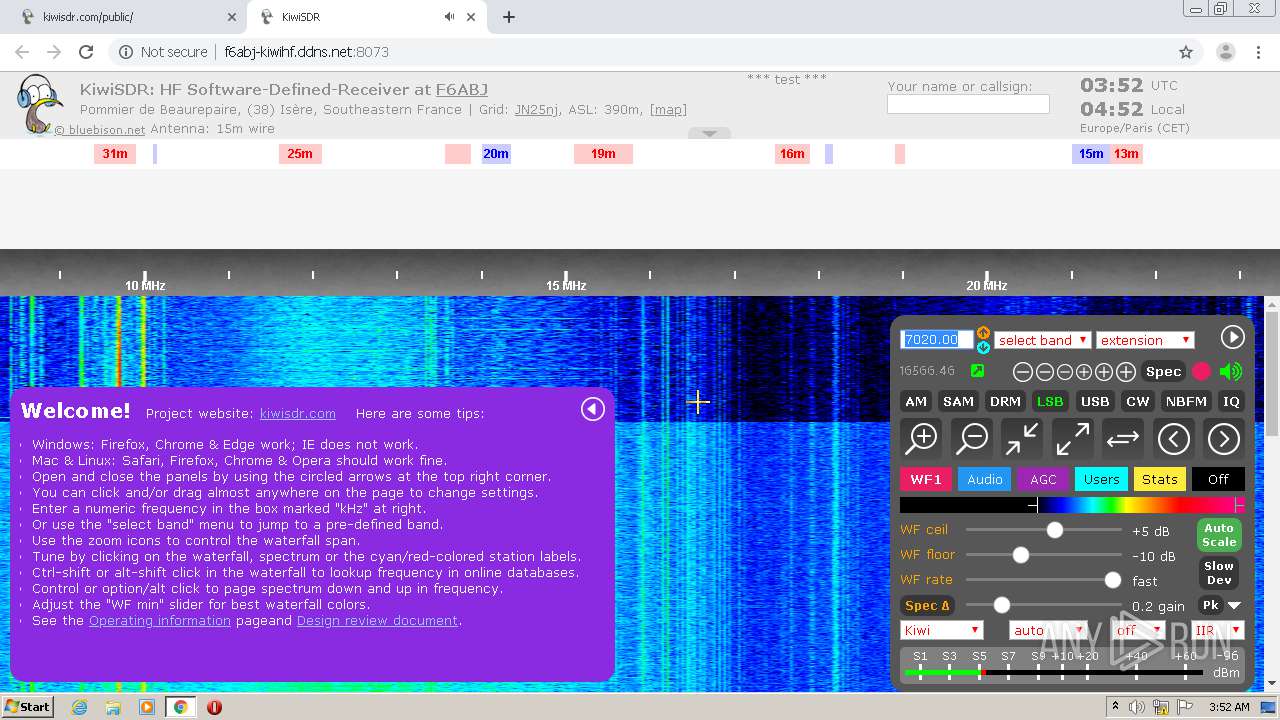Zoom in the waterfall with magnifier plus
The height and width of the screenshot is (720, 1280).
pos(922,438)
